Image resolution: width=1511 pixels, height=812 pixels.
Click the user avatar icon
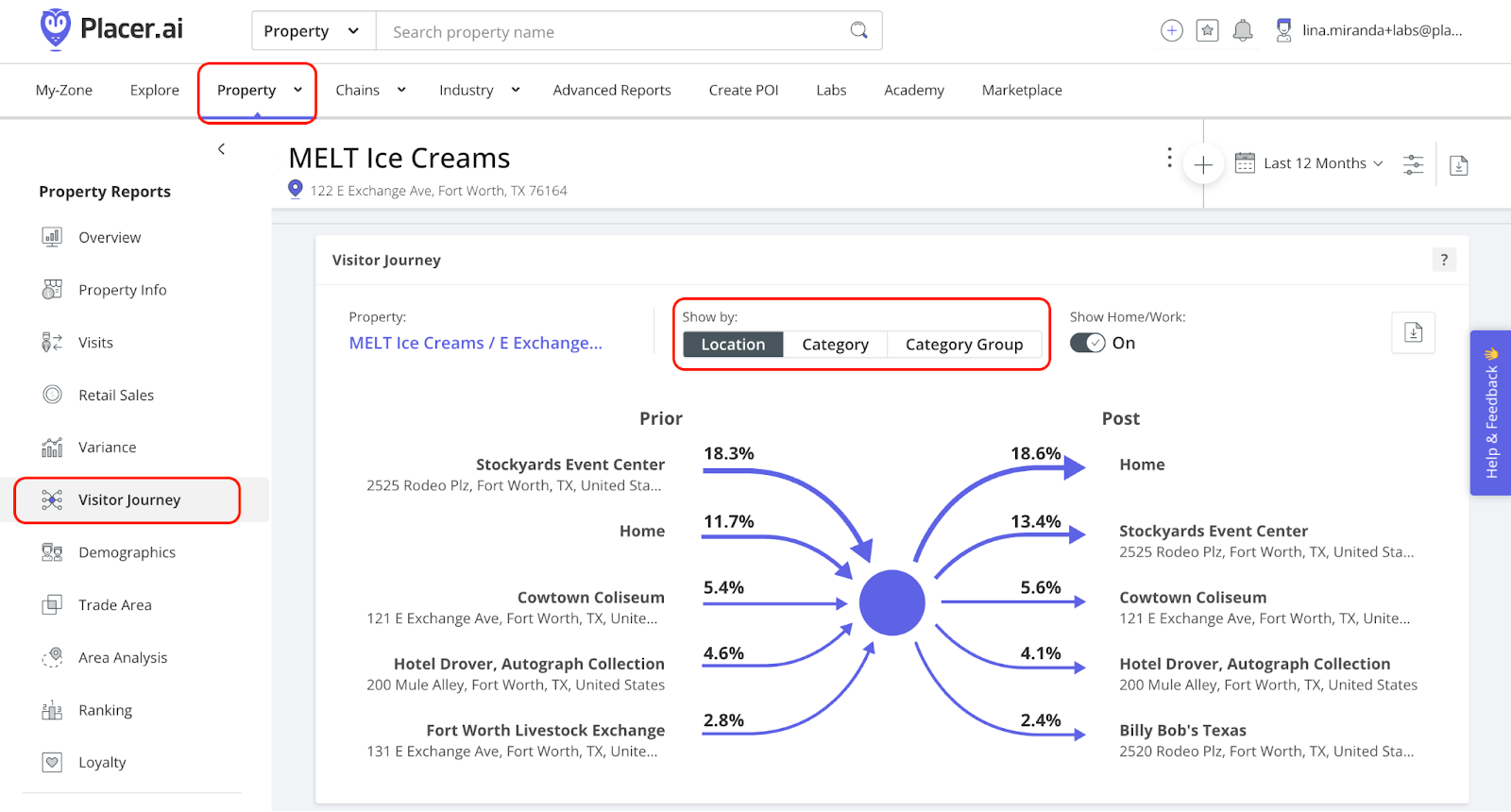1283,30
